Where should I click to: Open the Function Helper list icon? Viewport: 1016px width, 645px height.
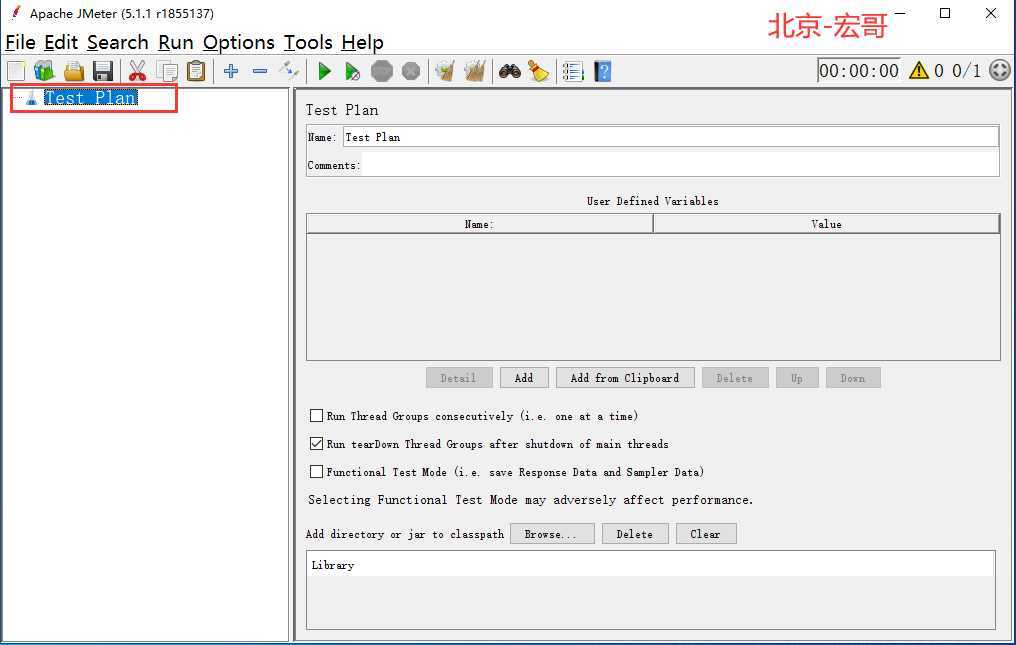pos(573,71)
